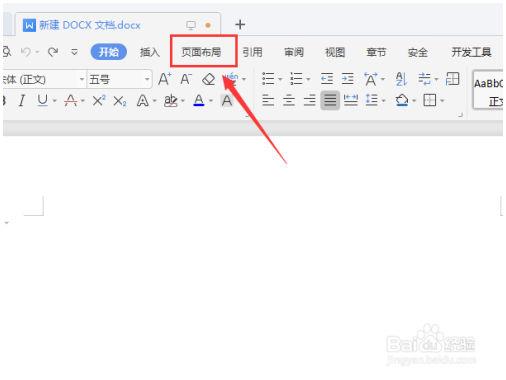Viewport: 506px width, 380px height.
Task: Toggle italic formatting
Action: [22, 100]
